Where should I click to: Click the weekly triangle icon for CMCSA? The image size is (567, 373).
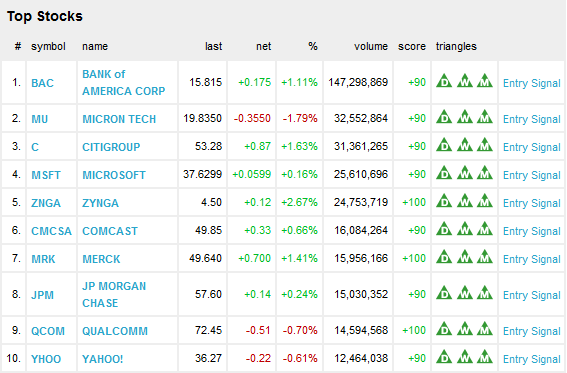465,229
